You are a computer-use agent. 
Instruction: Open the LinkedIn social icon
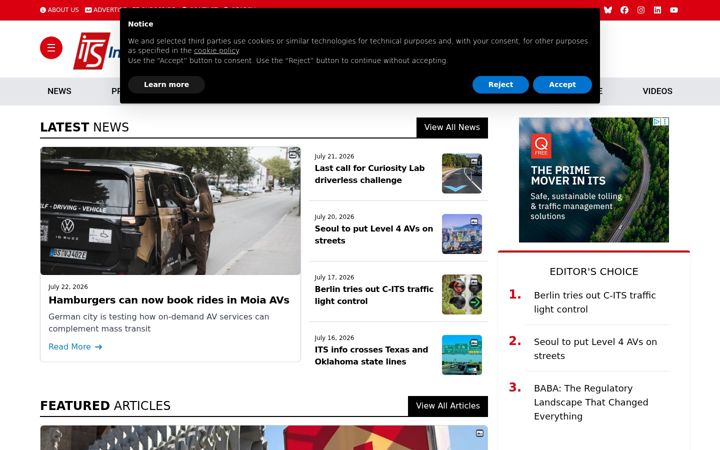pyautogui.click(x=658, y=10)
